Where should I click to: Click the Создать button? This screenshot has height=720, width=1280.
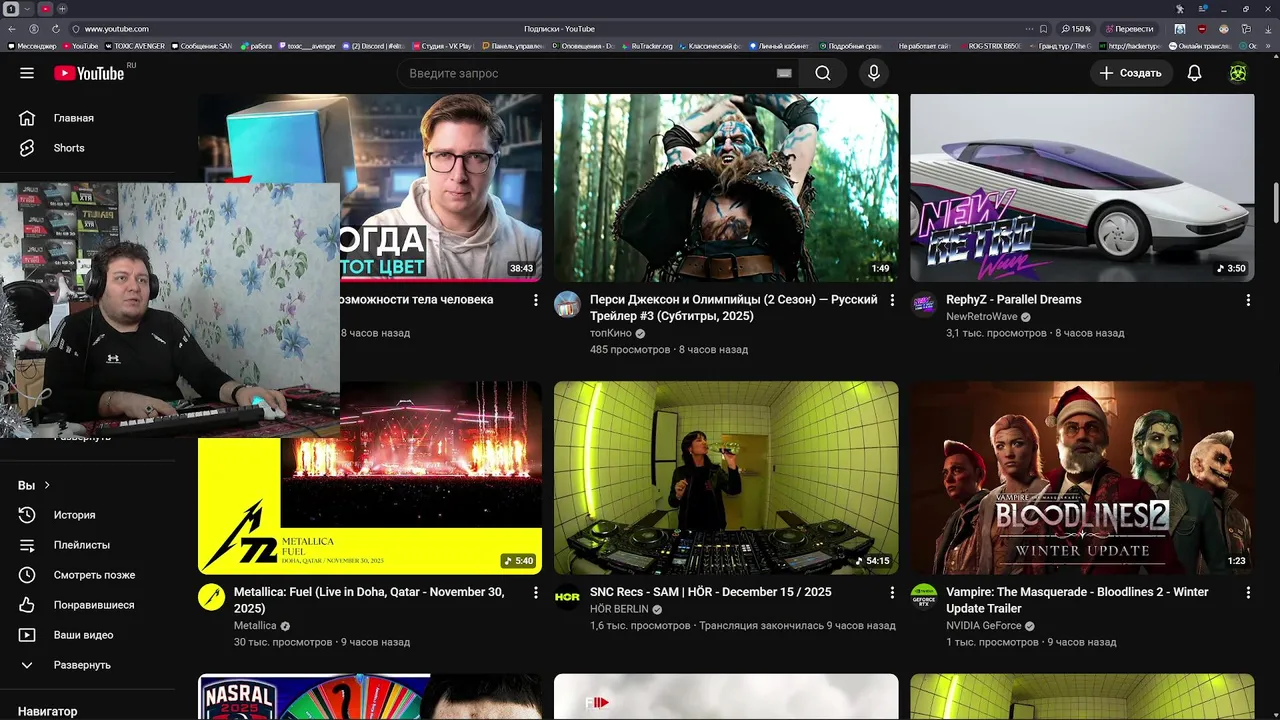pos(1131,73)
